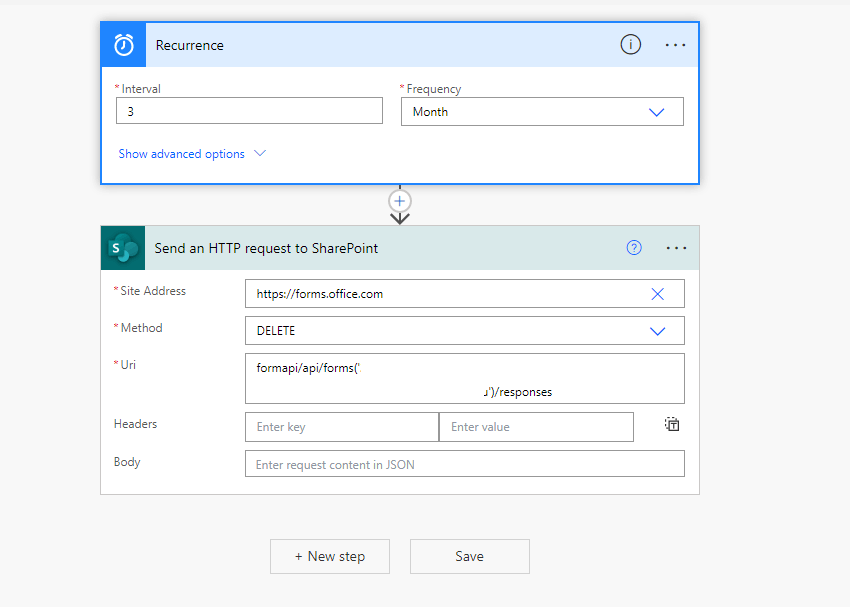The image size is (850, 607).
Task: Click the Interval input field
Action: click(249, 111)
